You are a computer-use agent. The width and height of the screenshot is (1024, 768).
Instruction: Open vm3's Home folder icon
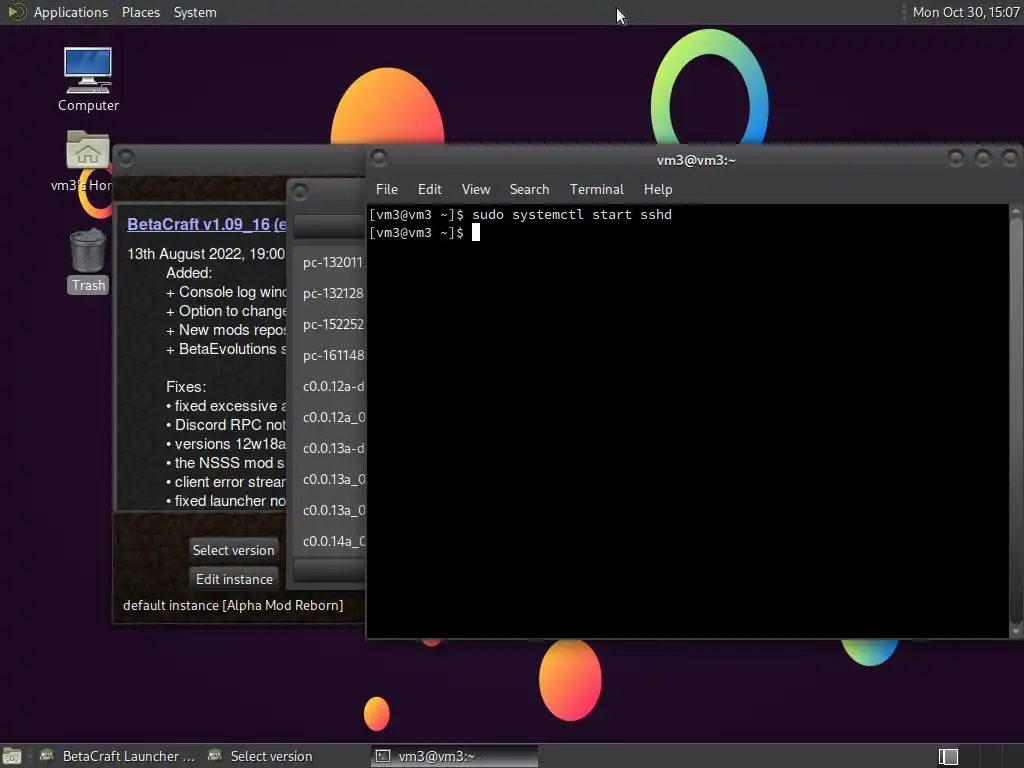tap(87, 161)
